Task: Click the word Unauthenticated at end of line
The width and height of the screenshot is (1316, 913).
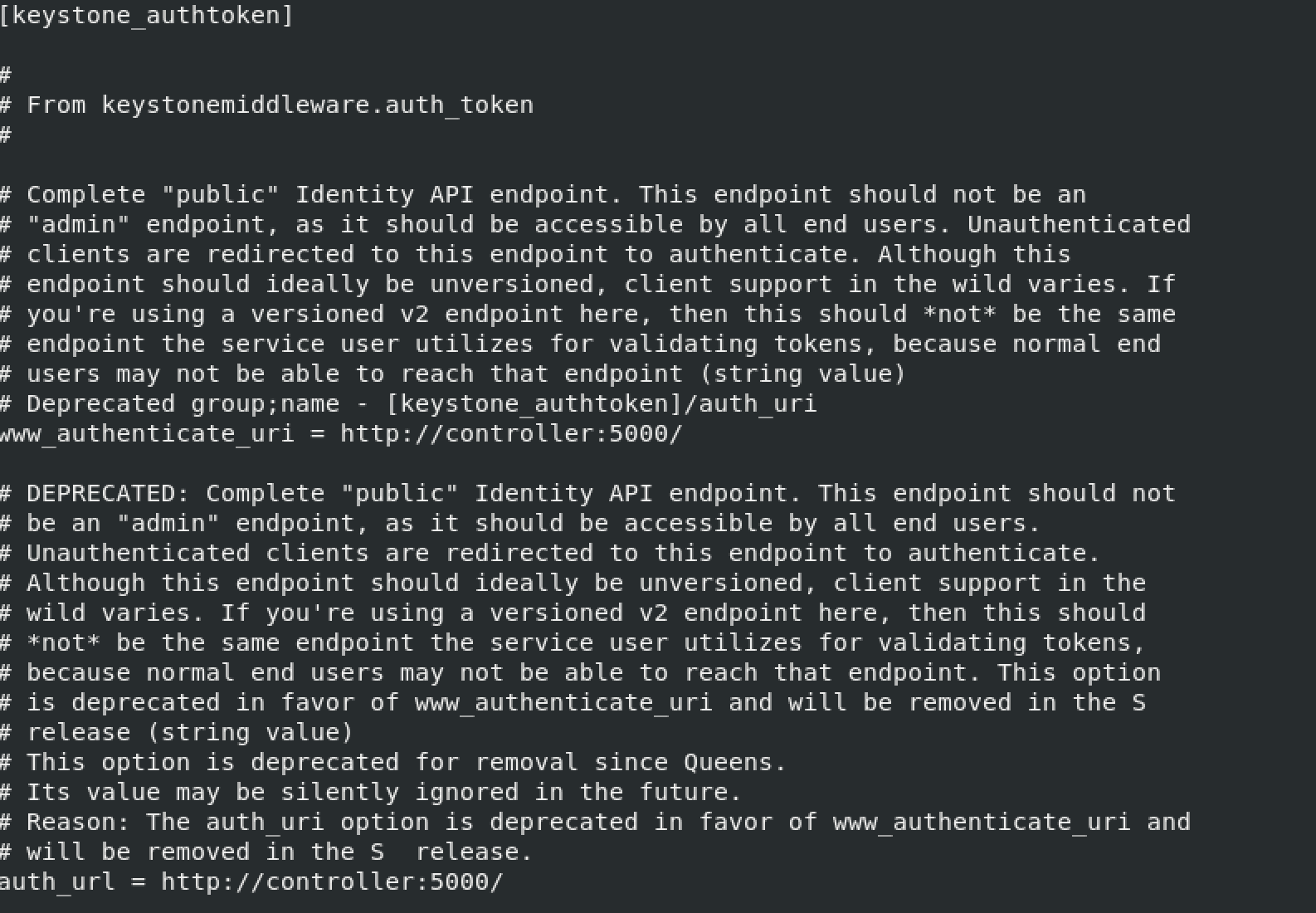Action: 1079,224
